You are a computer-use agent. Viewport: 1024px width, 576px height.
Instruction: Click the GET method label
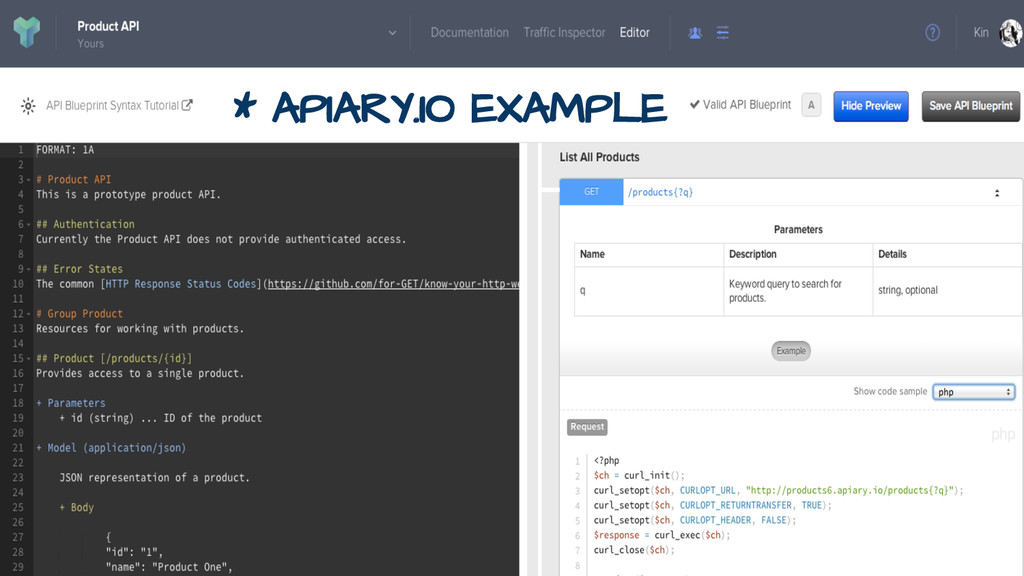(591, 192)
